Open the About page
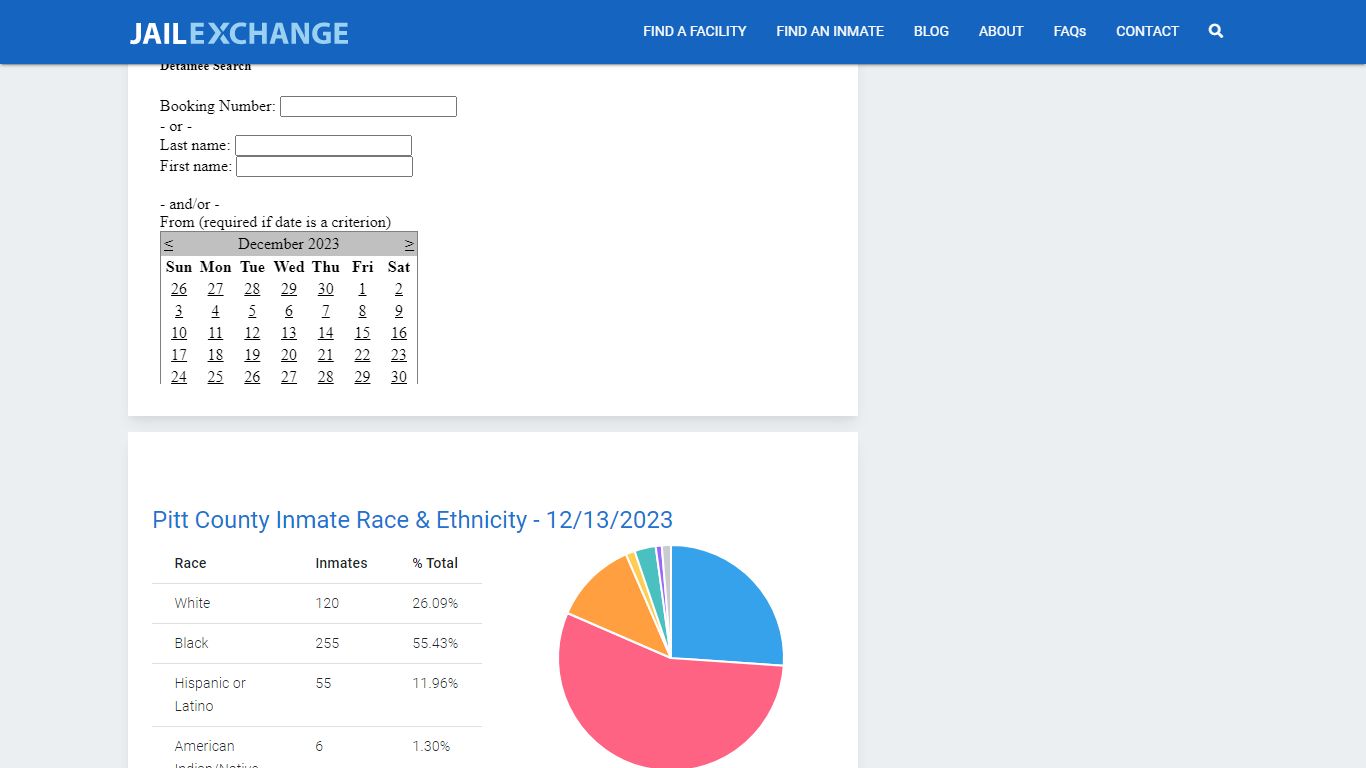 click(x=1001, y=31)
